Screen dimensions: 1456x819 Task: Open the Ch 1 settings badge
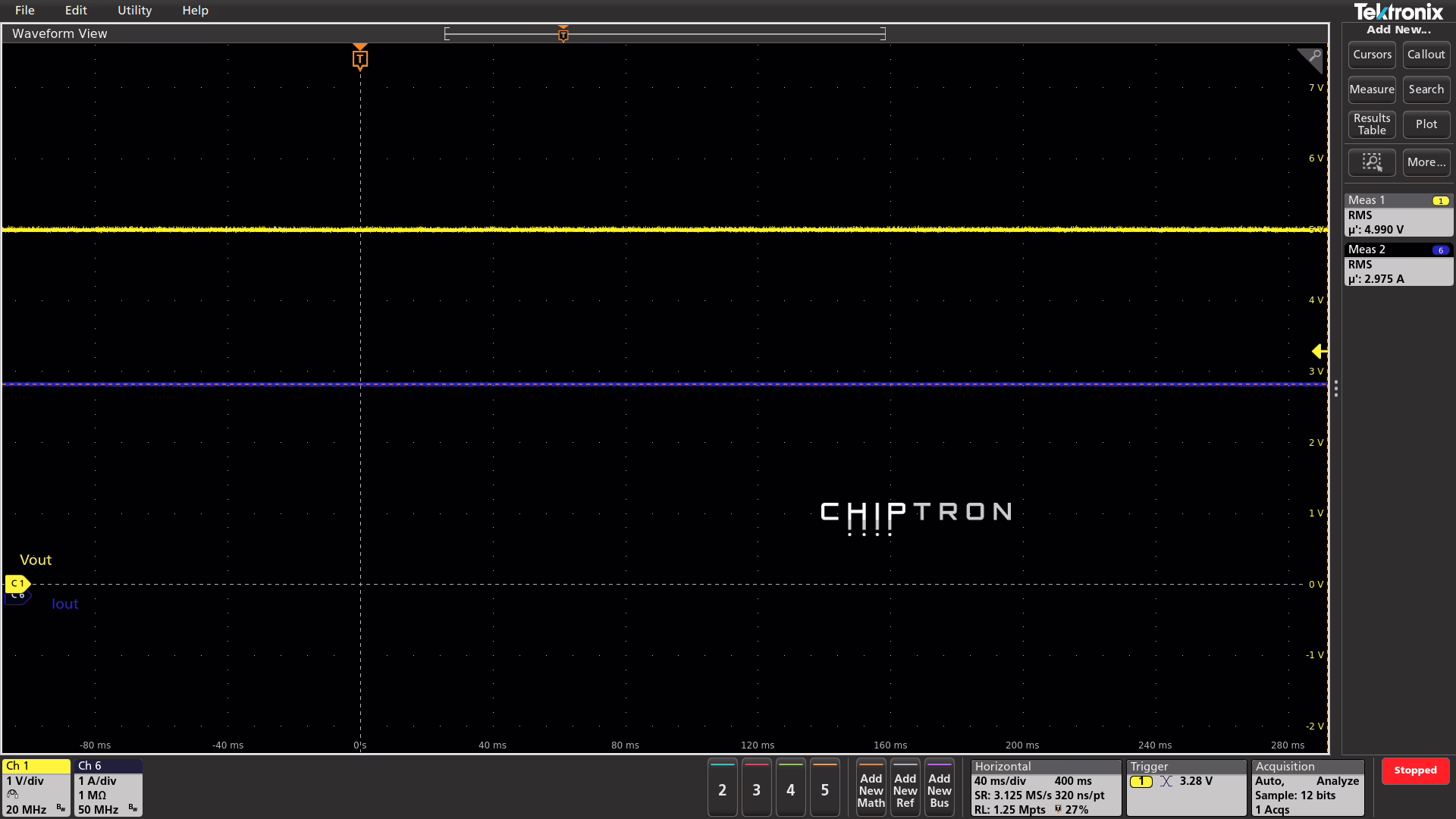pos(36,788)
